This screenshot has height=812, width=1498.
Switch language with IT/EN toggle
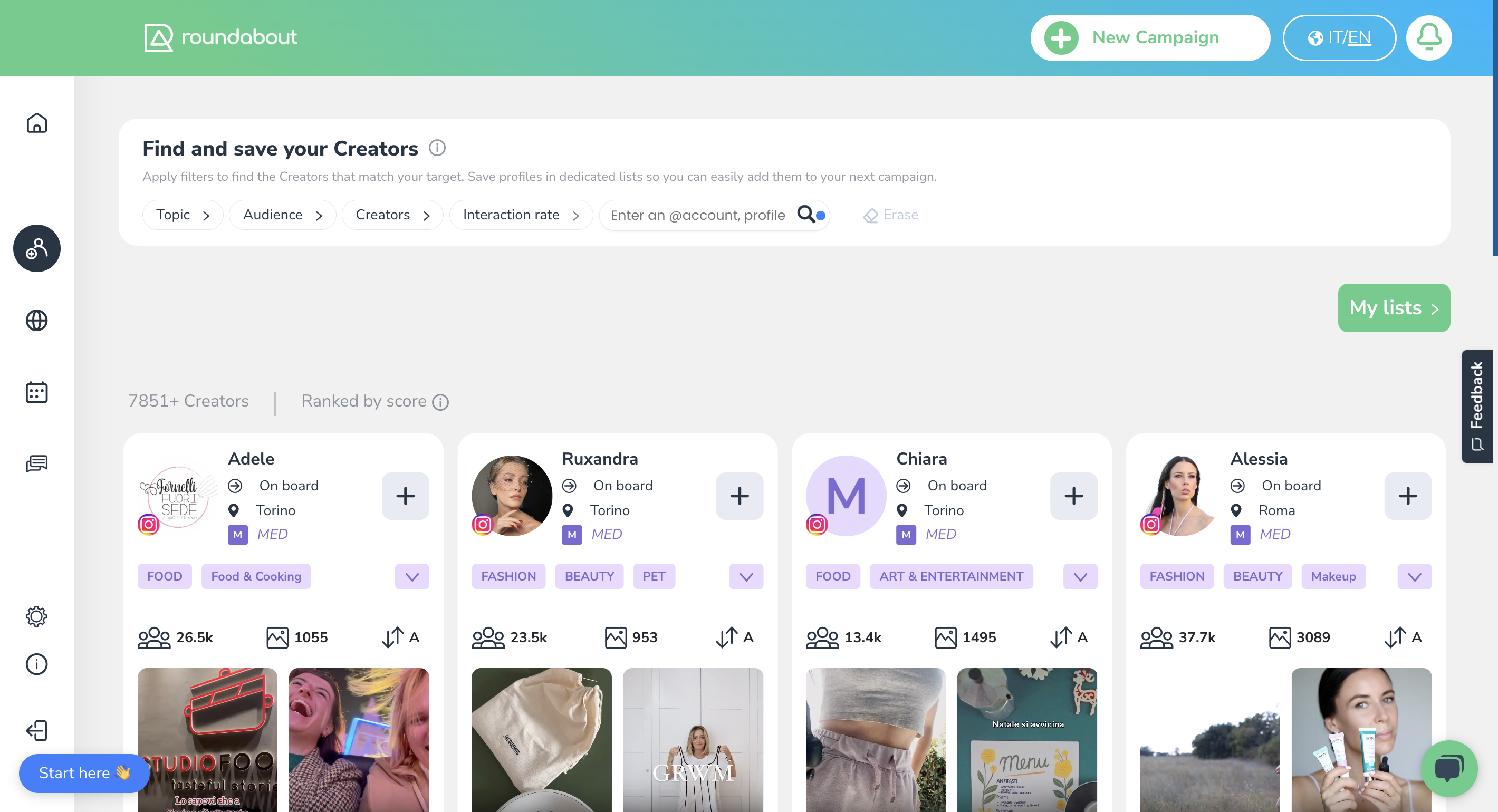pyautogui.click(x=1339, y=38)
